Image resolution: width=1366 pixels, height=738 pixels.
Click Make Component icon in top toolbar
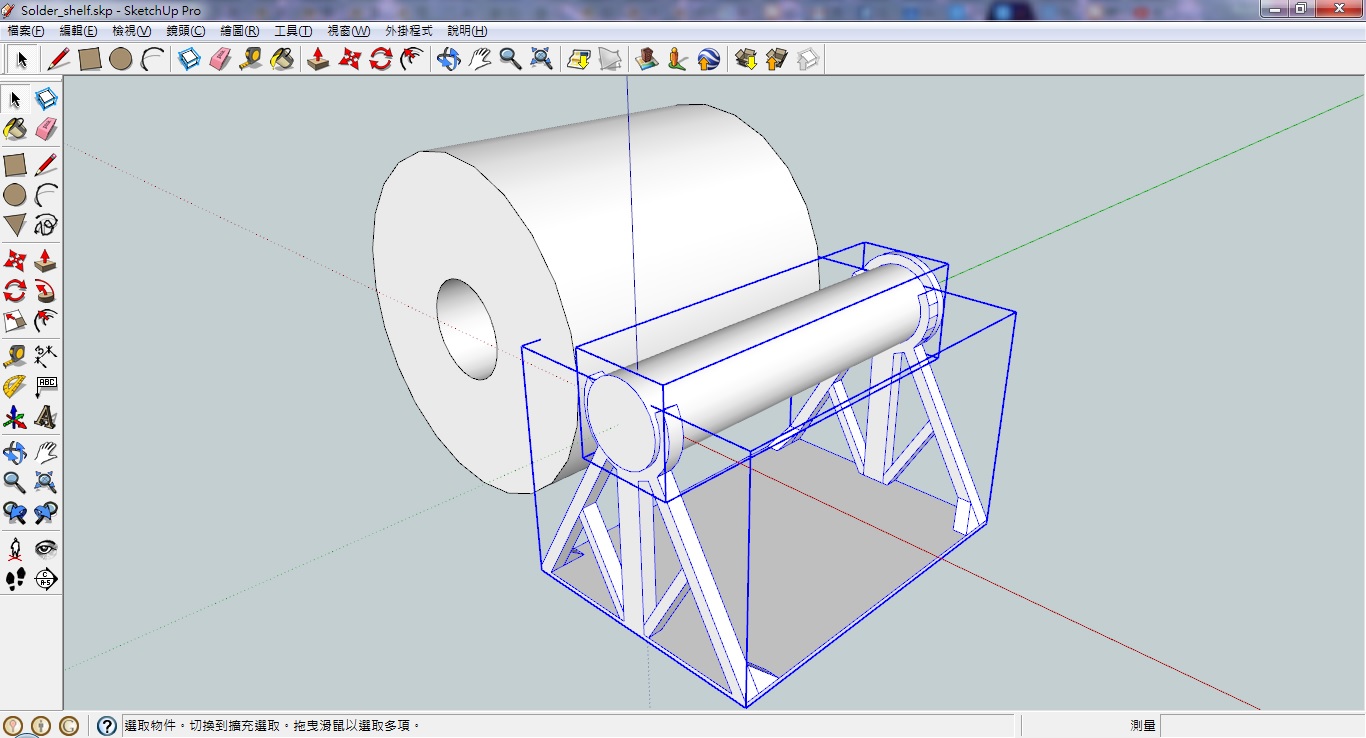point(189,59)
